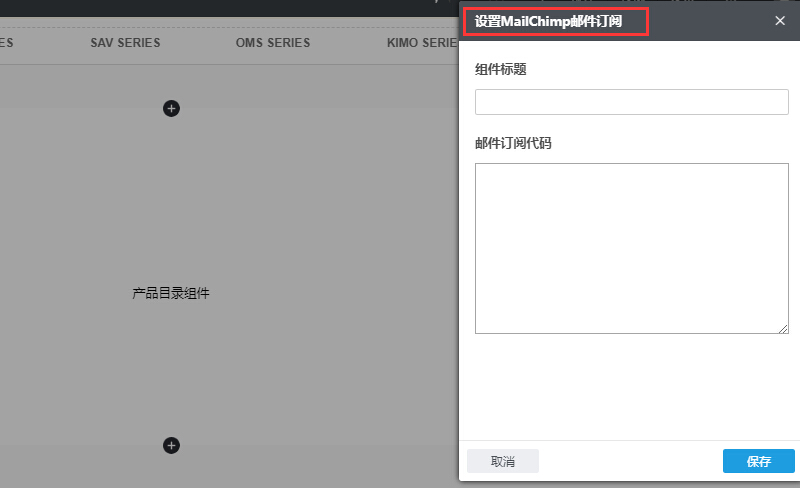The image size is (800, 488).
Task: Save settings with the 保存 button
Action: click(758, 461)
